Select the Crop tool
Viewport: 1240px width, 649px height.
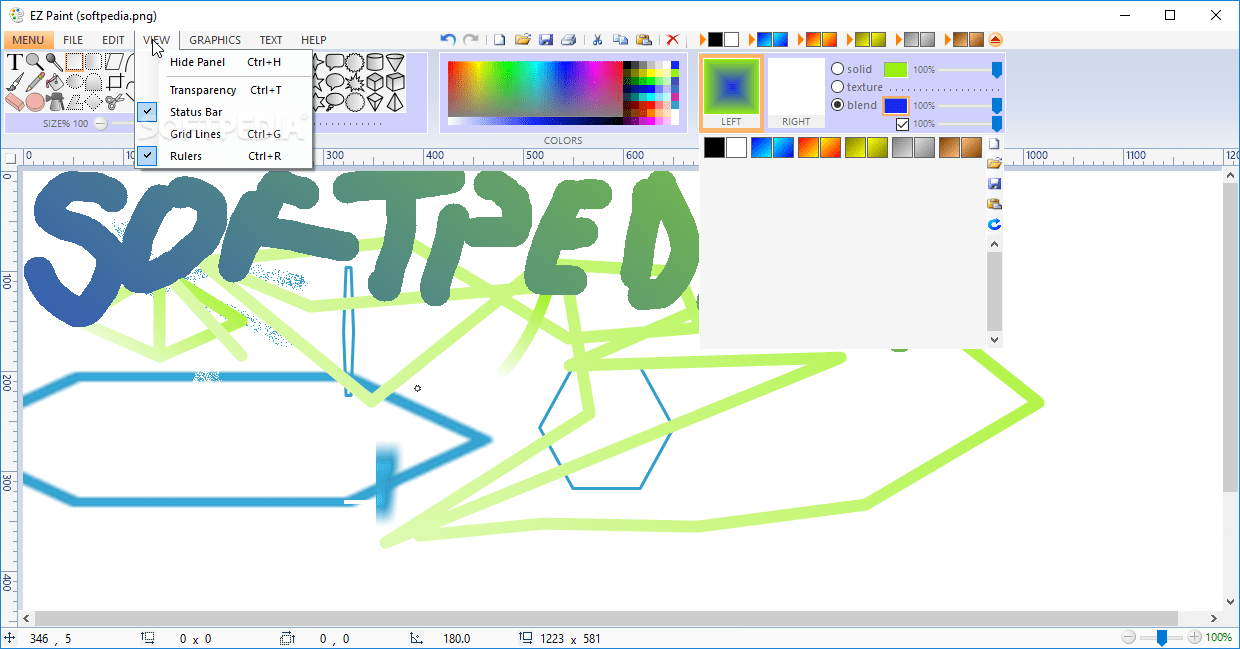(x=117, y=82)
